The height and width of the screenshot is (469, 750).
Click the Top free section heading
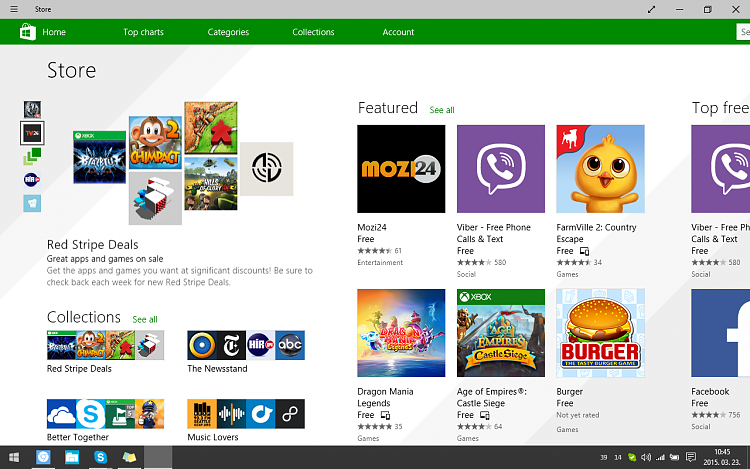coord(720,108)
